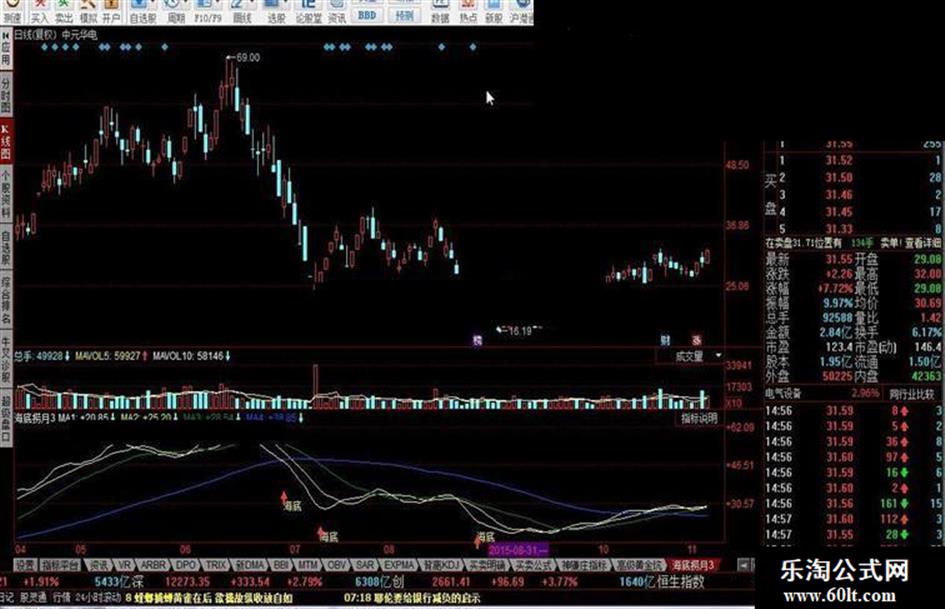945x609 pixels.
Task: Click the 测速 speed test icon
Action: 12,11
